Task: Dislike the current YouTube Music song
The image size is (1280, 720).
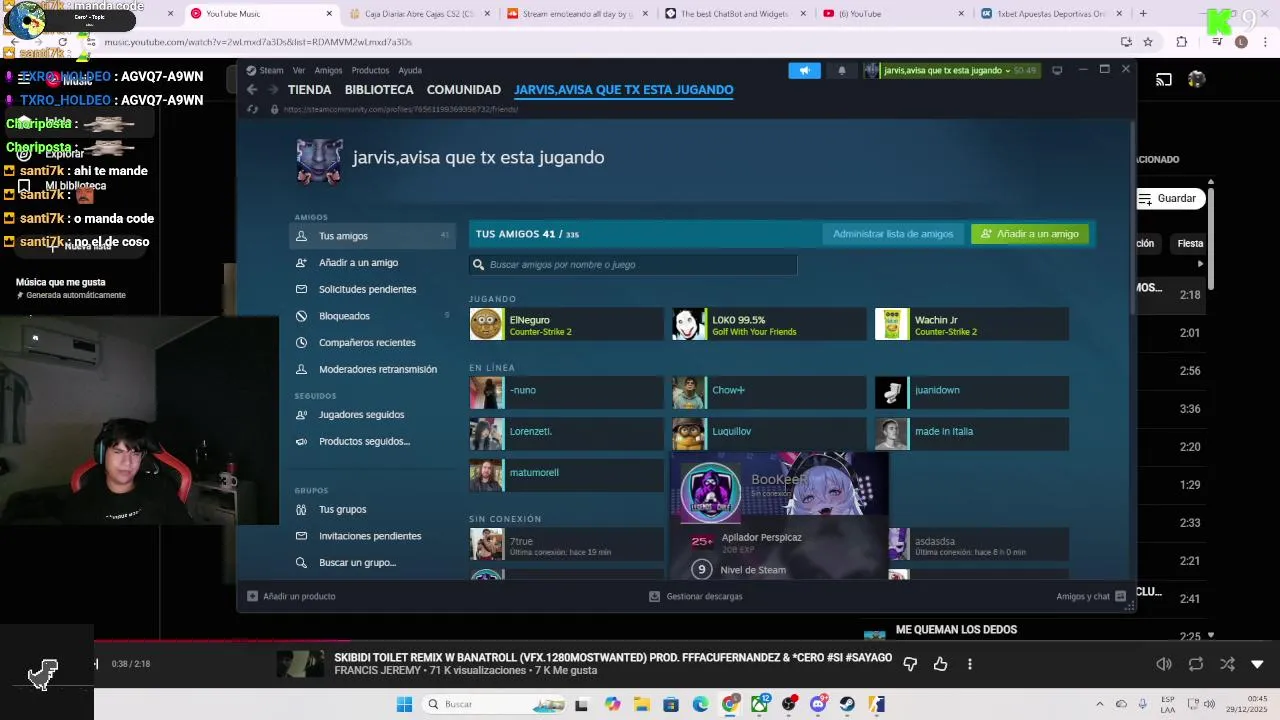Action: click(910, 664)
